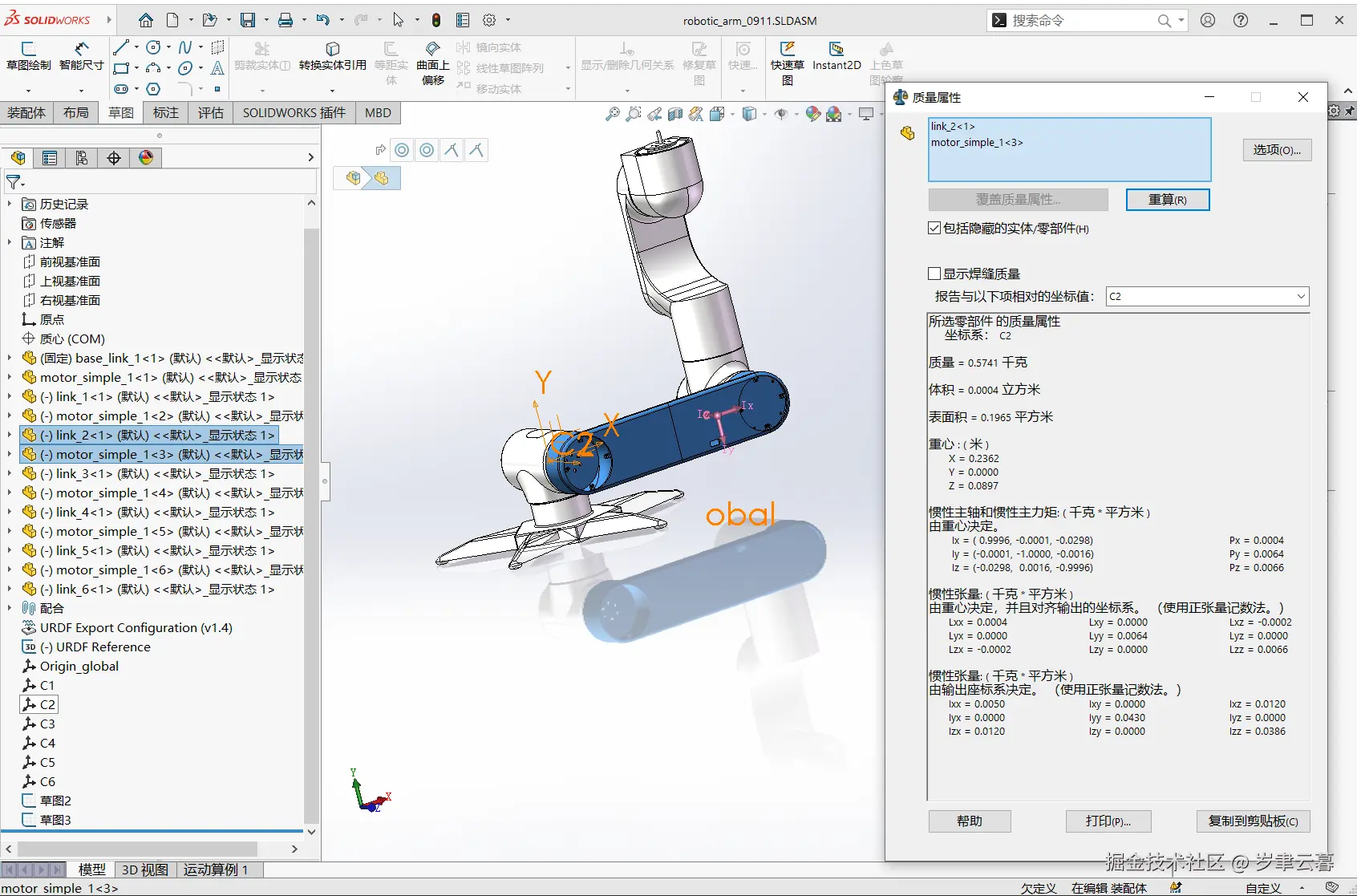Click the login user icon
Screen dimensions: 1357x896
[x=1208, y=20]
